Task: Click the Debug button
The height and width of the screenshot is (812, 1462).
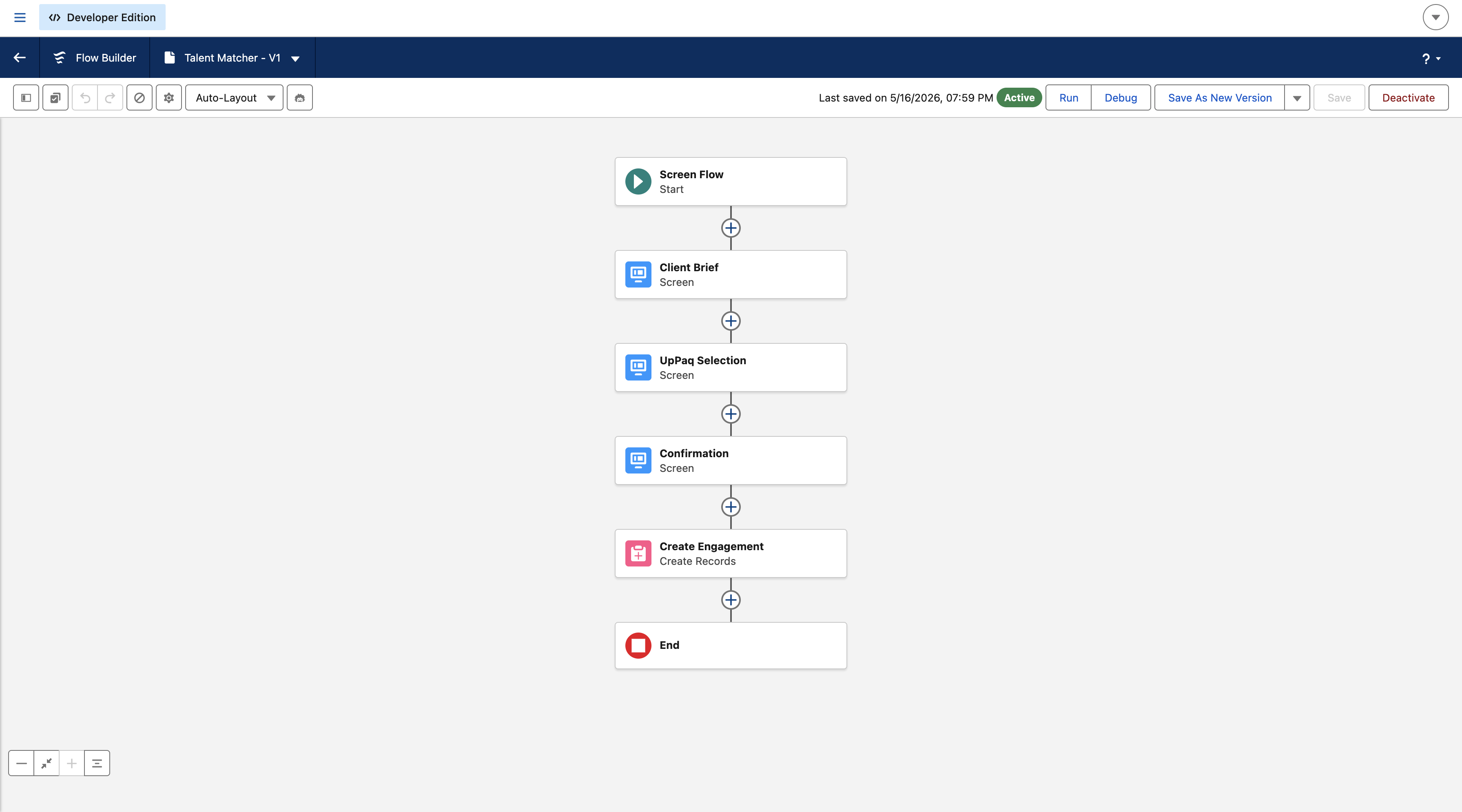Action: (1120, 97)
